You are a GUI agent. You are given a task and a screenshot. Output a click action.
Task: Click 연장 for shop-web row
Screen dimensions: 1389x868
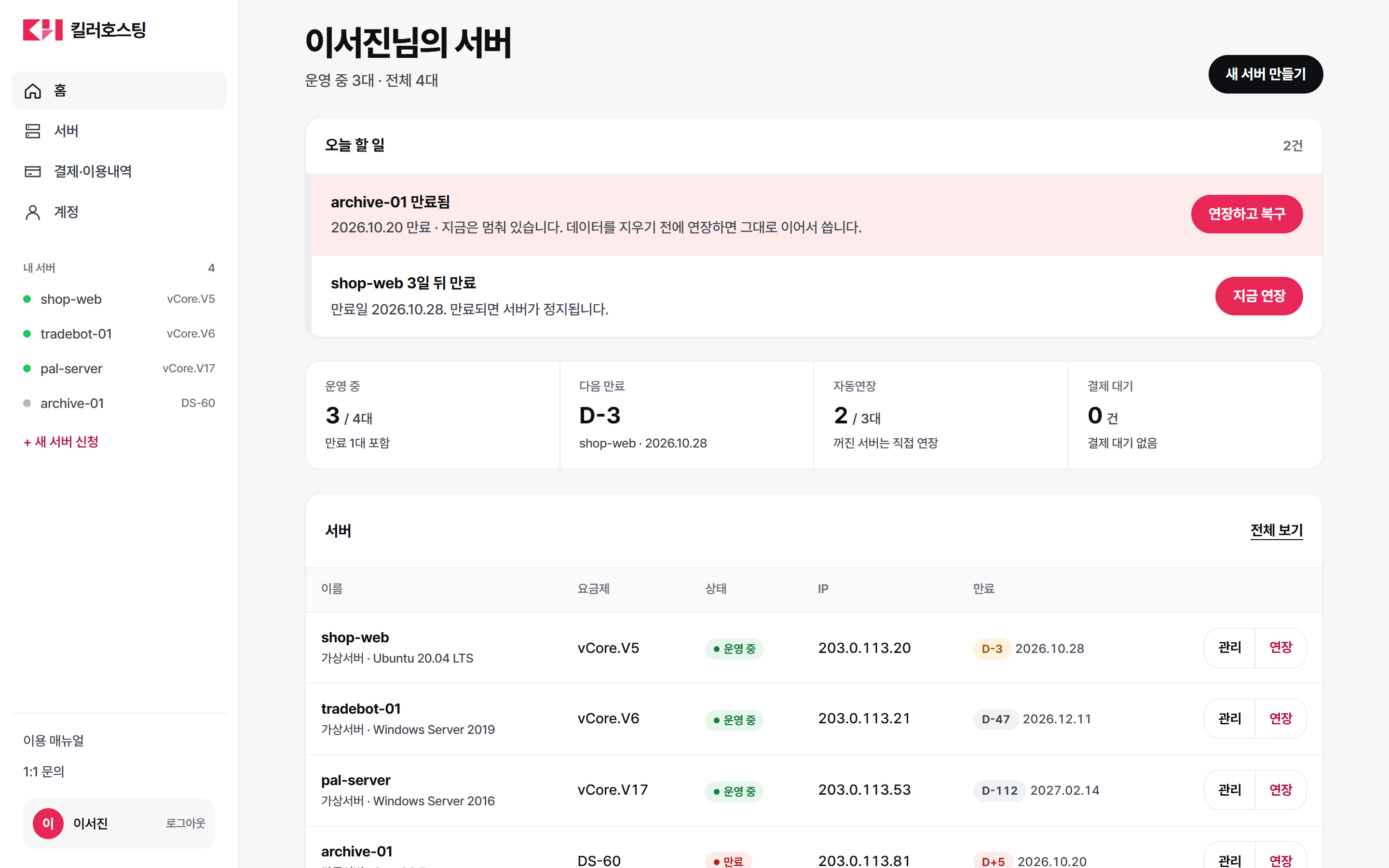1280,648
